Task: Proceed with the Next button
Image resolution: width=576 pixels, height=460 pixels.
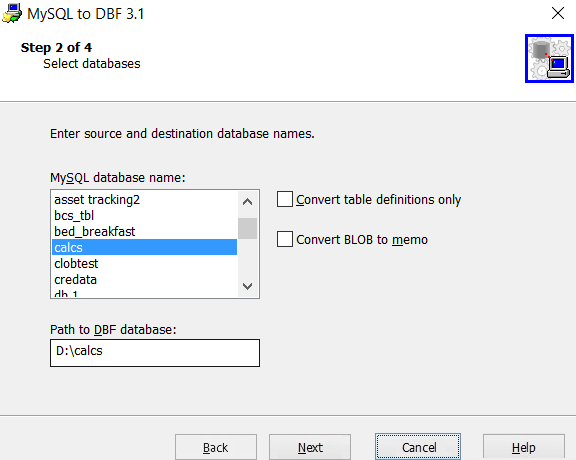Action: [x=310, y=447]
